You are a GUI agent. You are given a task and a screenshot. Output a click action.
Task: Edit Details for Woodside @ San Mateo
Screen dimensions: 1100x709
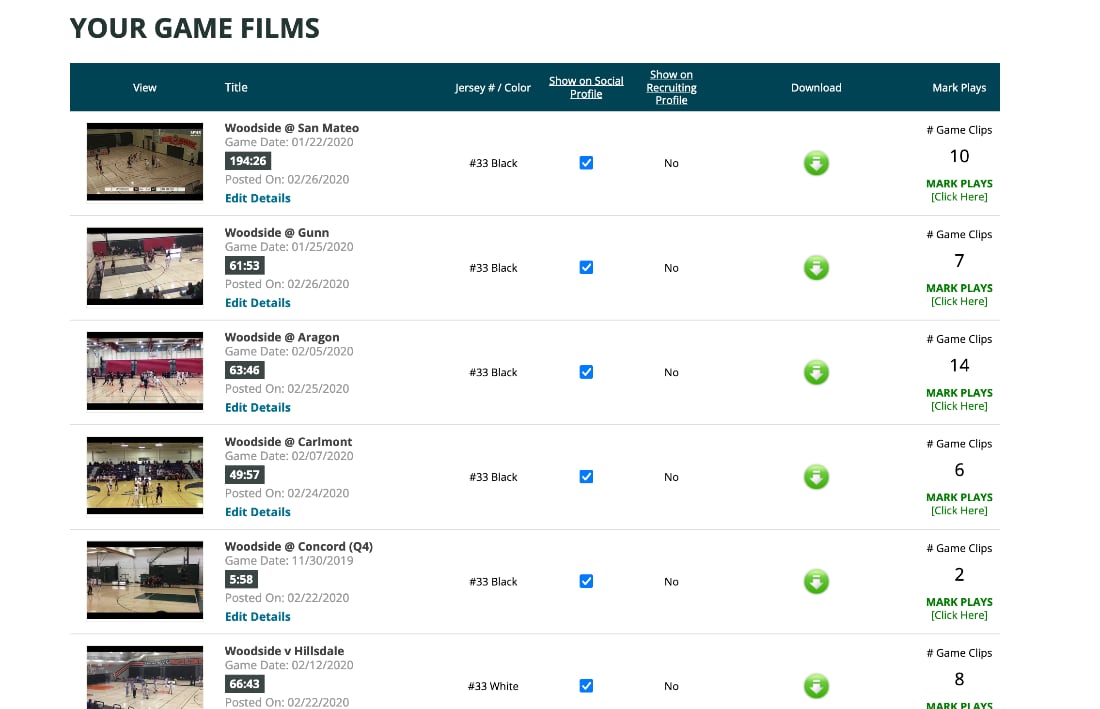pyautogui.click(x=257, y=198)
